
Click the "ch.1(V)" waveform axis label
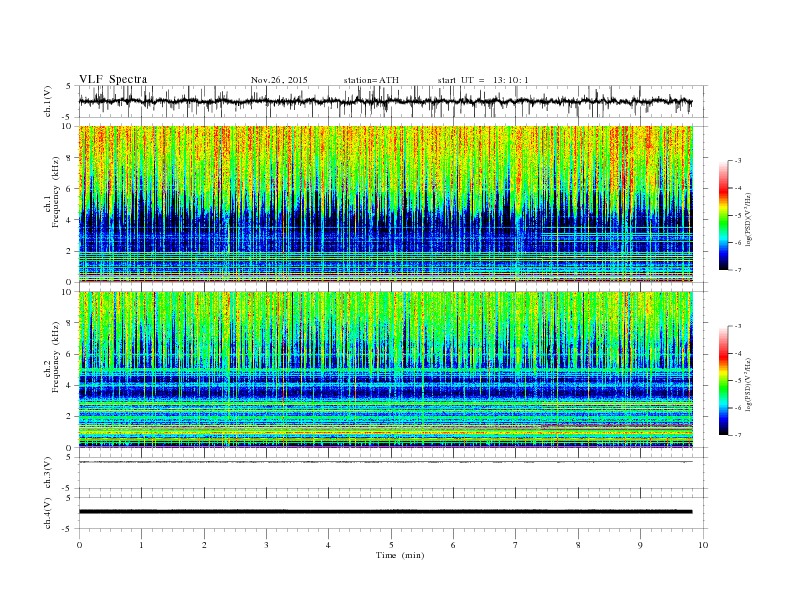[48, 101]
